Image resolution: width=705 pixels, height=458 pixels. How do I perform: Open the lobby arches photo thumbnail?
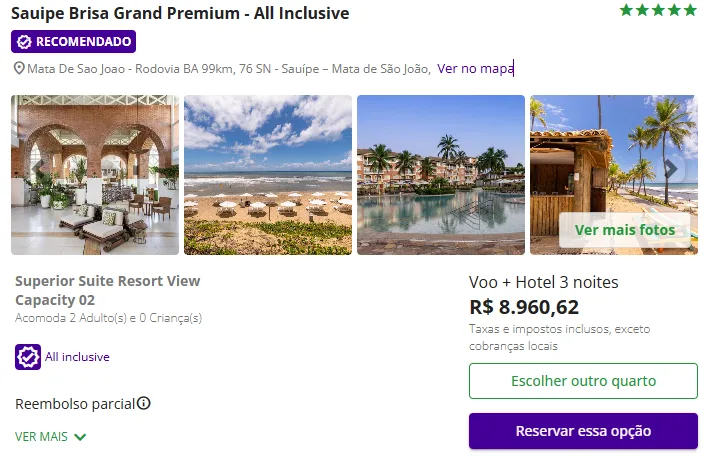point(95,175)
